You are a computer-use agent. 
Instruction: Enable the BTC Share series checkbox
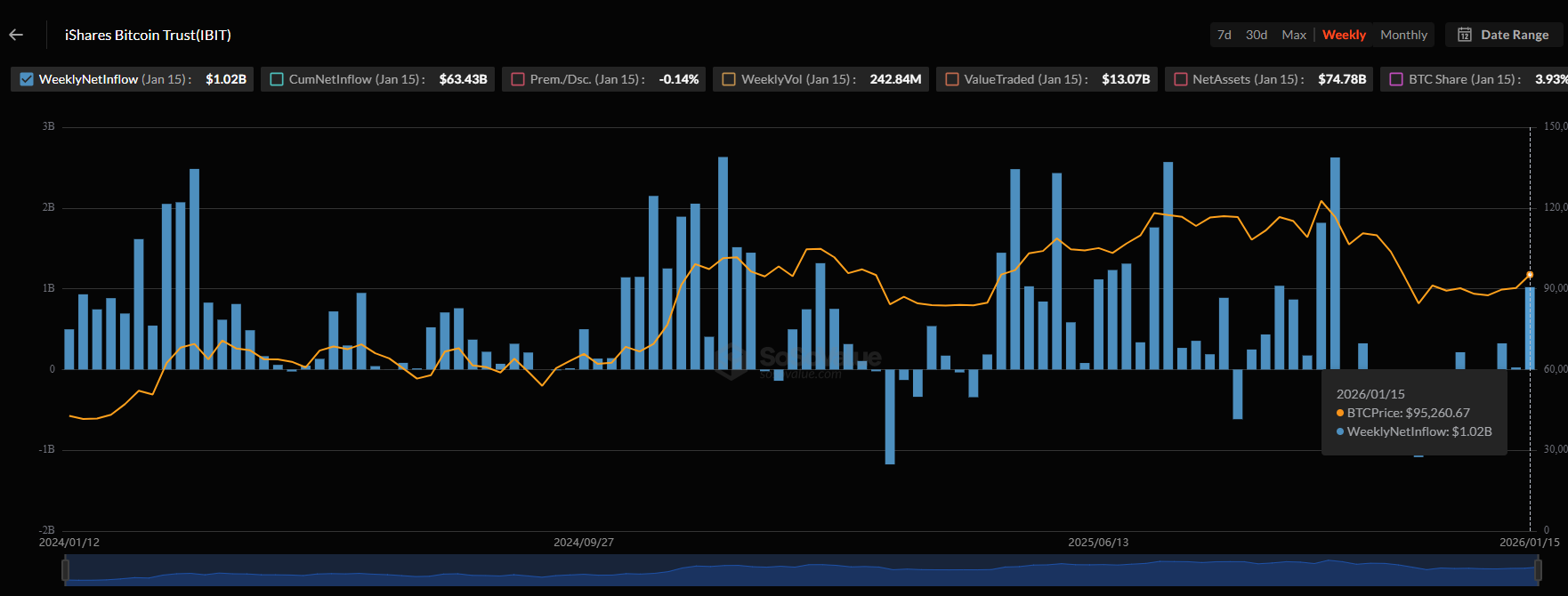[1396, 79]
